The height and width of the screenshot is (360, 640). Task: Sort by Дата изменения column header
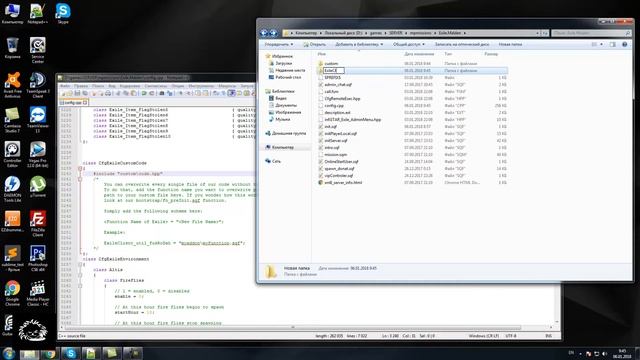tap(419, 54)
